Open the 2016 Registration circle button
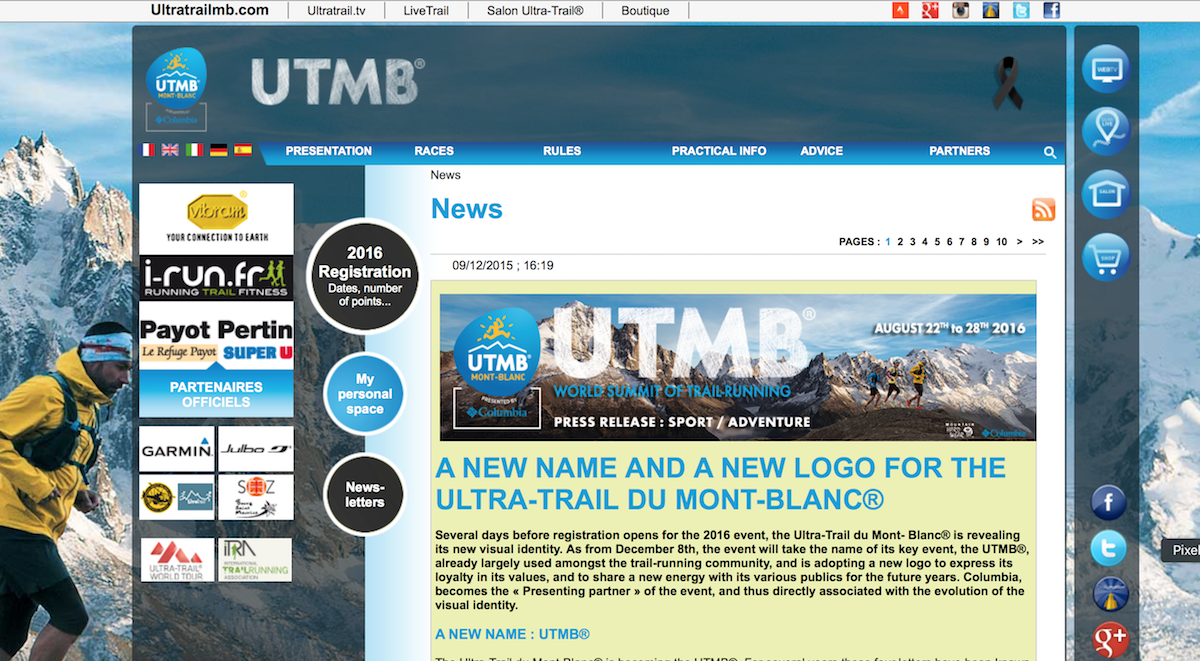1200x661 pixels. 364,275
